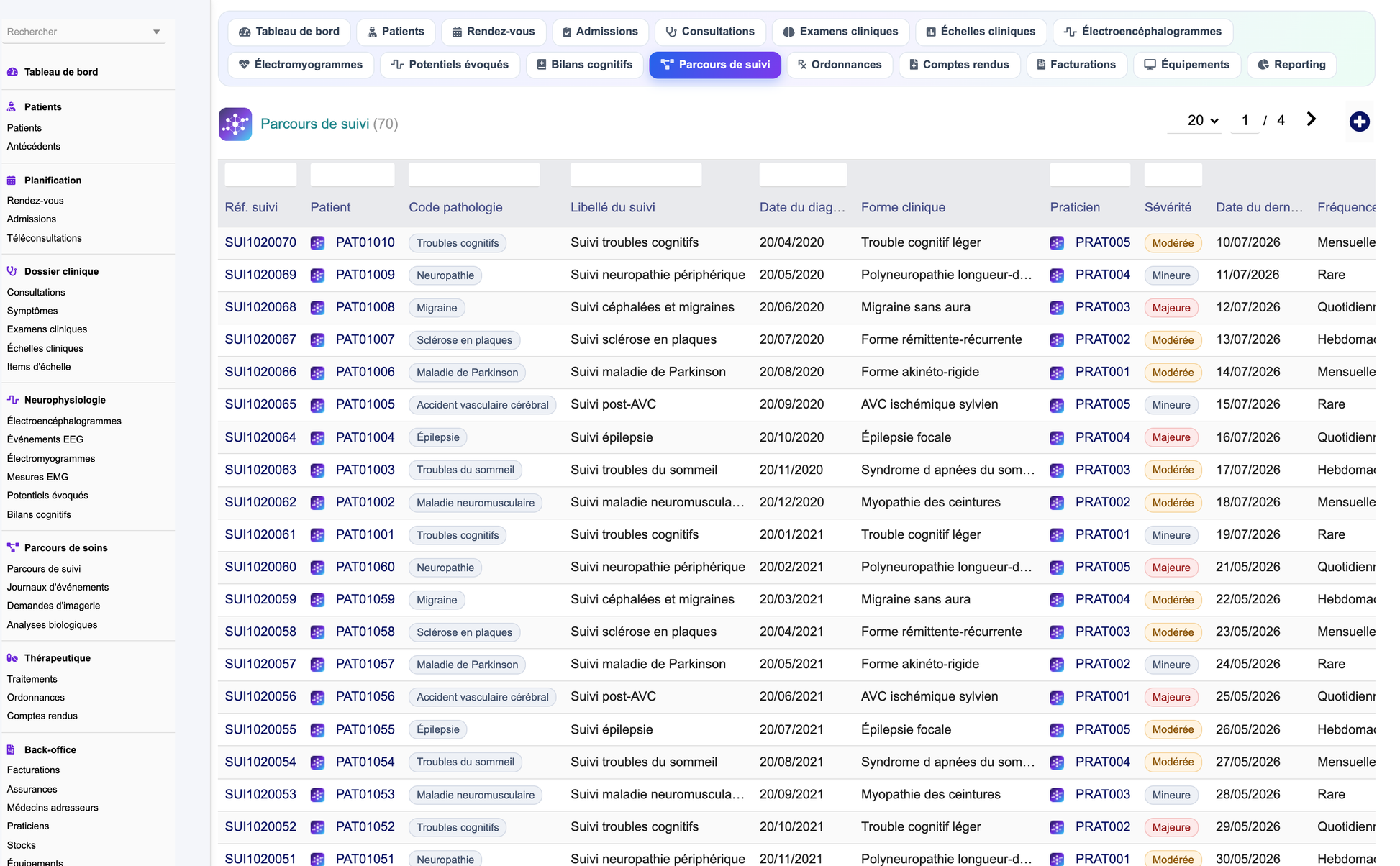
Task: Click patient icon beside PAT01001
Action: [x=317, y=535]
